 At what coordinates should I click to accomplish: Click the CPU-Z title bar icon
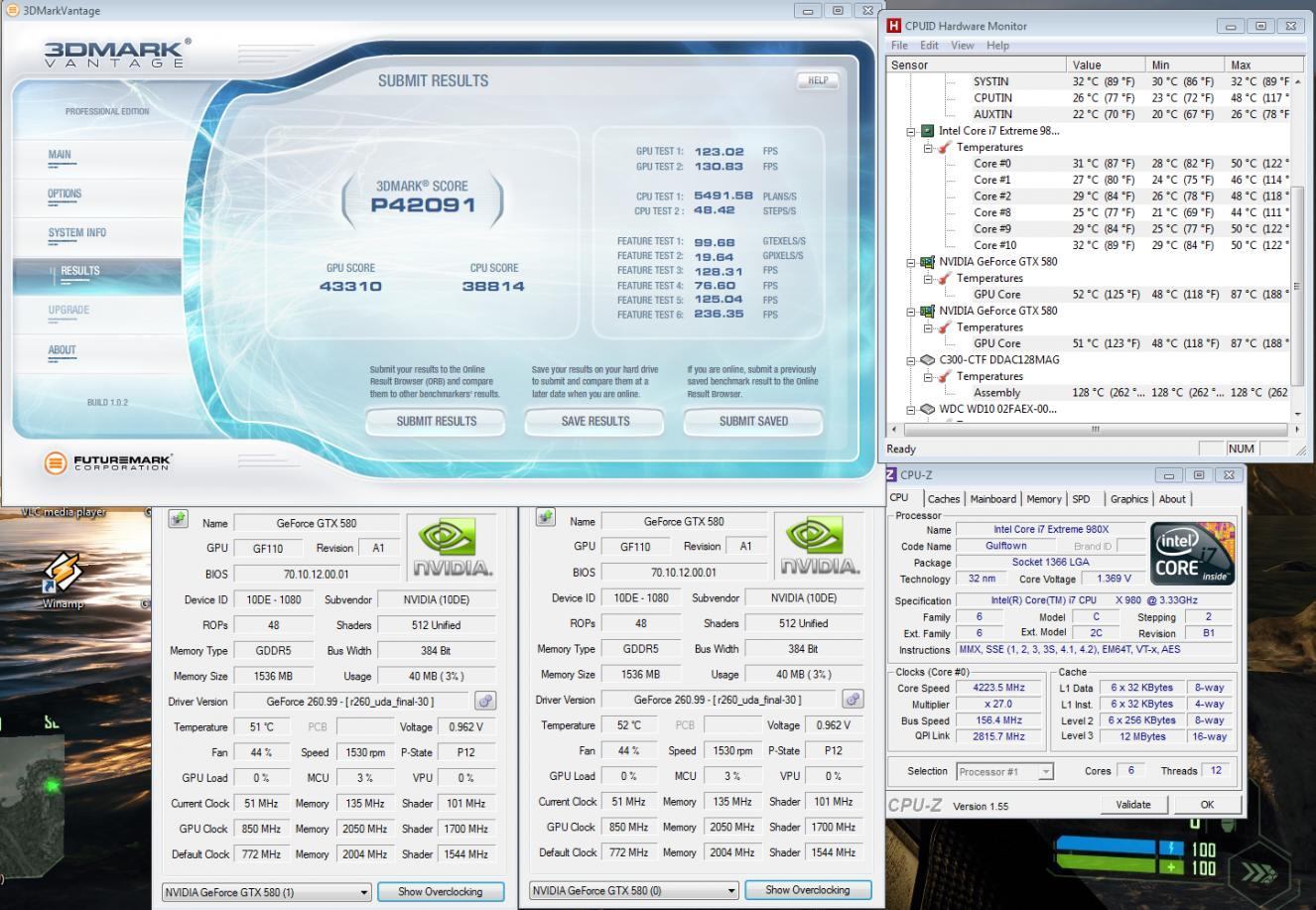pos(891,474)
